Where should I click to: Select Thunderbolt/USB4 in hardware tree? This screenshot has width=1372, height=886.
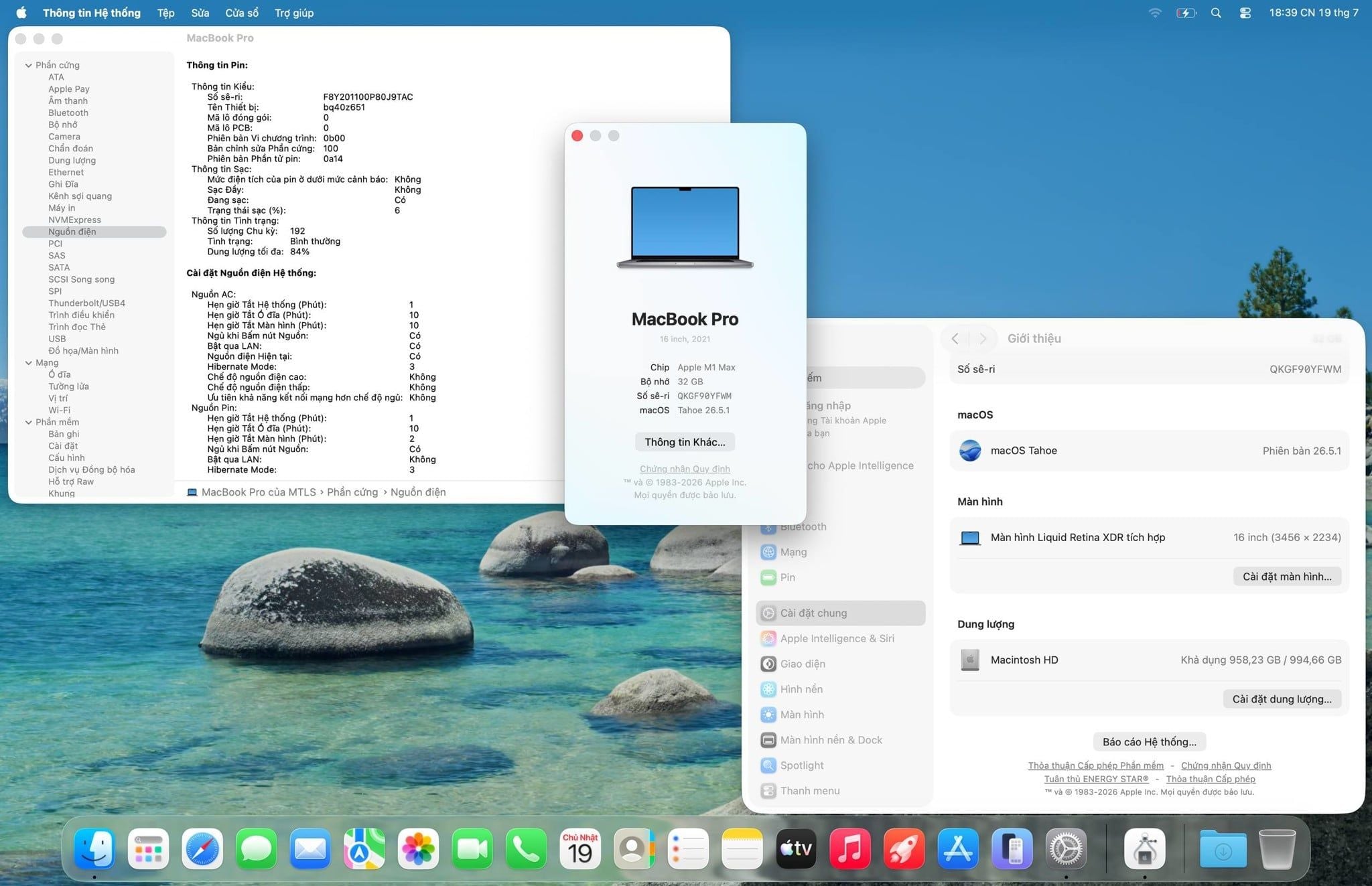coord(86,303)
